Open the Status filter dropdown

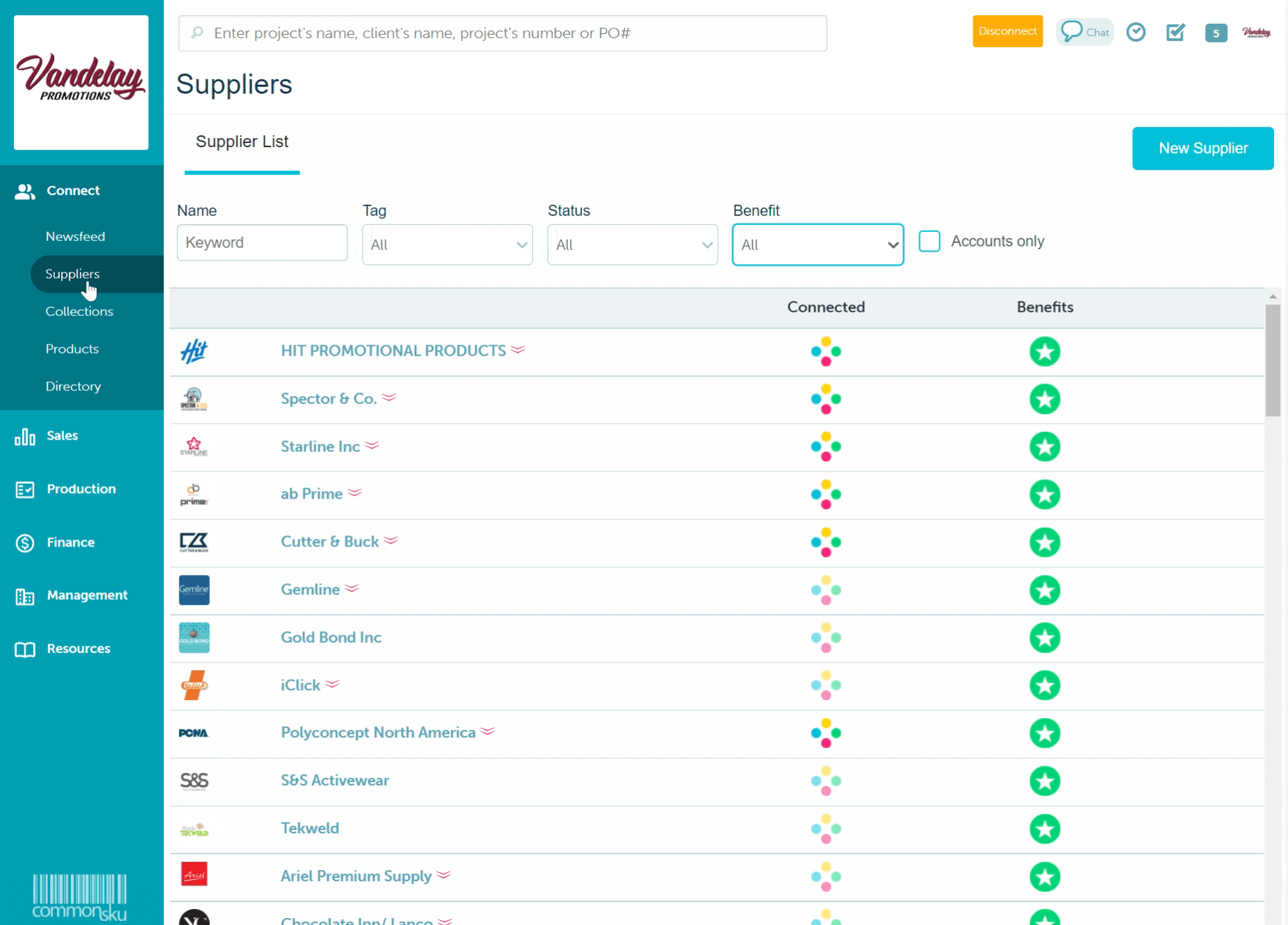coord(632,244)
